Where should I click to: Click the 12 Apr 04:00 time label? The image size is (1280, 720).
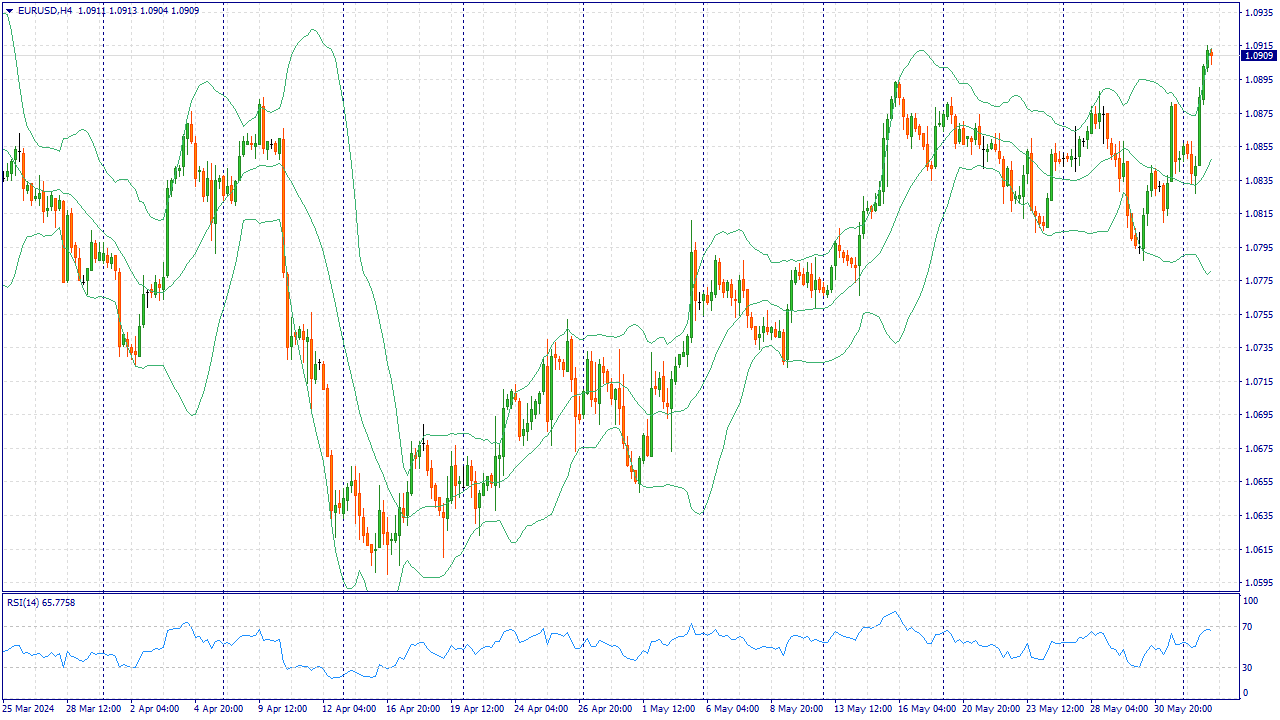coord(348,709)
